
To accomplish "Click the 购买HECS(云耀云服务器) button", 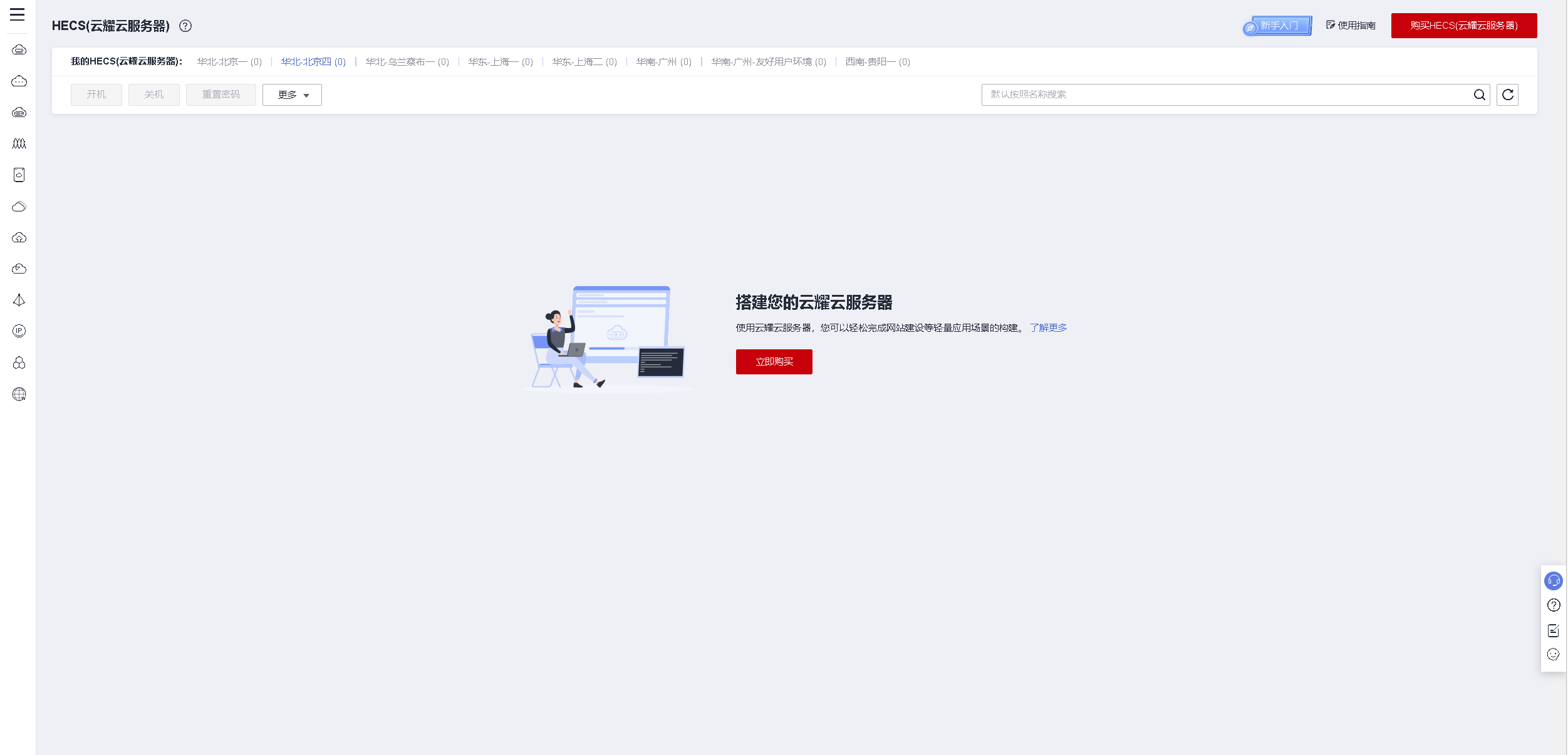I will (x=1463, y=26).
